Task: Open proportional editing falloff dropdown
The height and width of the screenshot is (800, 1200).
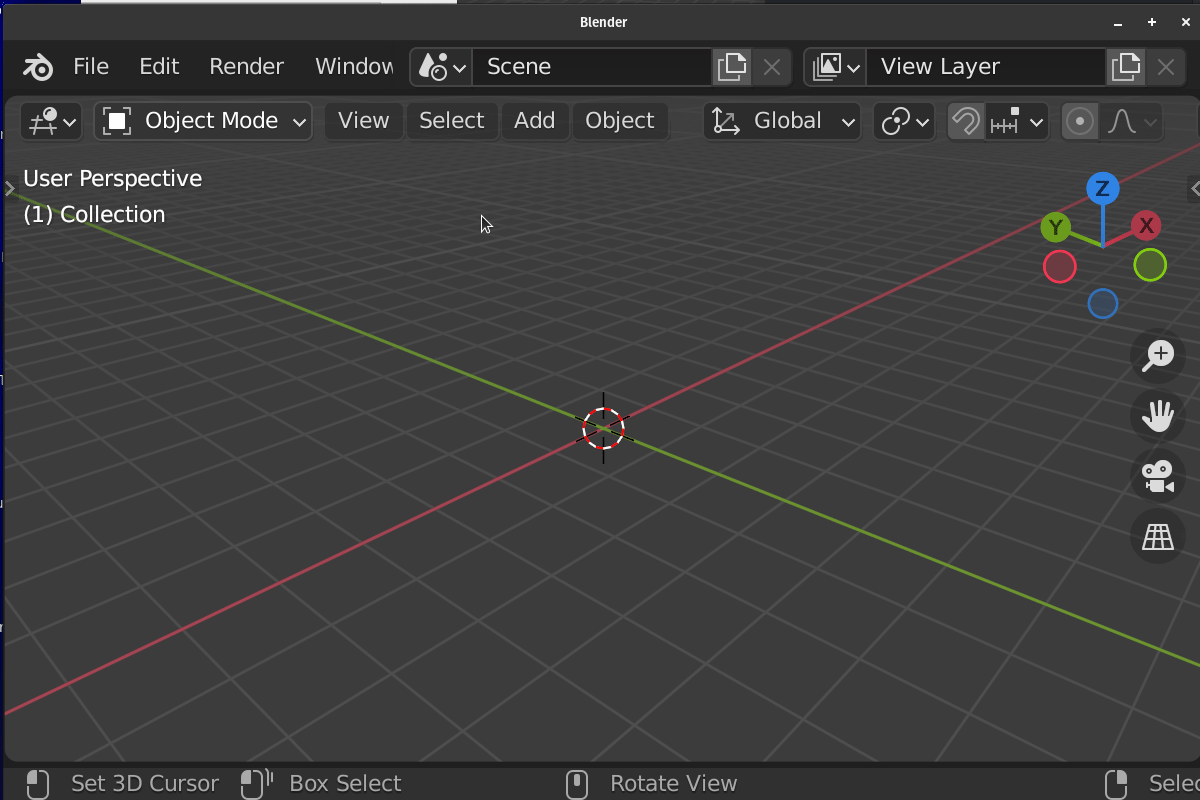Action: (x=1131, y=121)
